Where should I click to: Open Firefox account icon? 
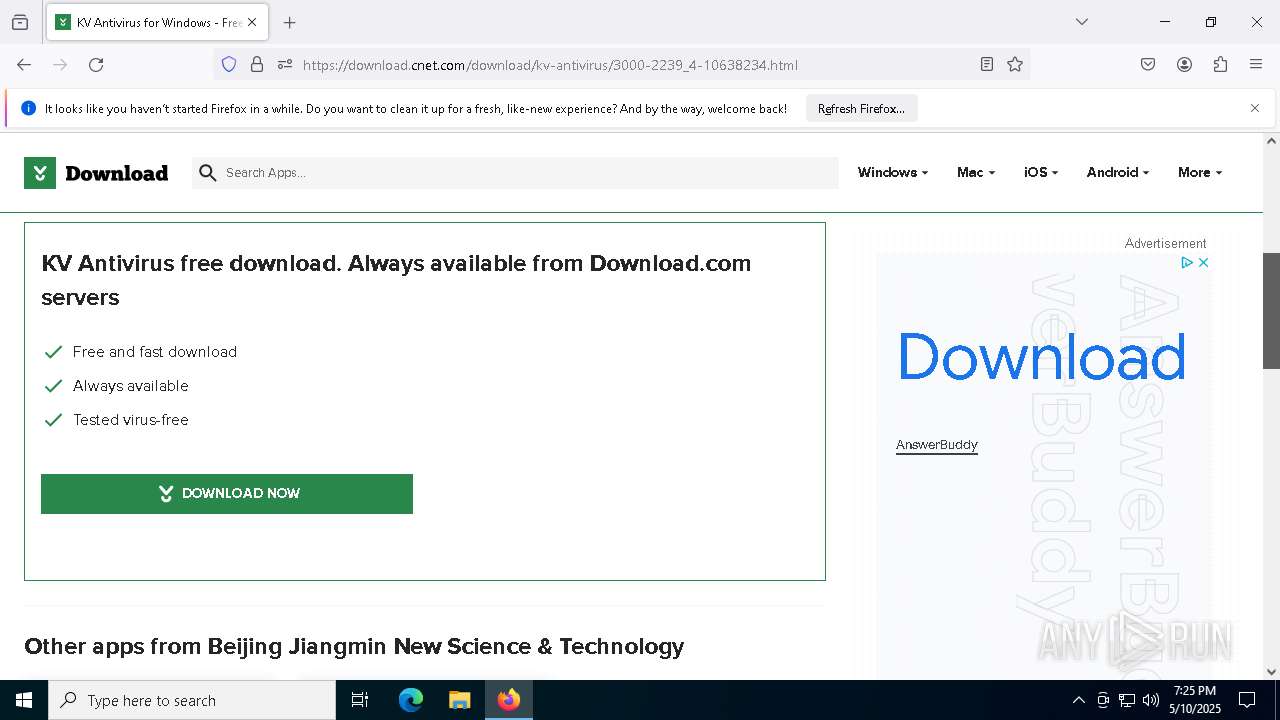point(1184,65)
